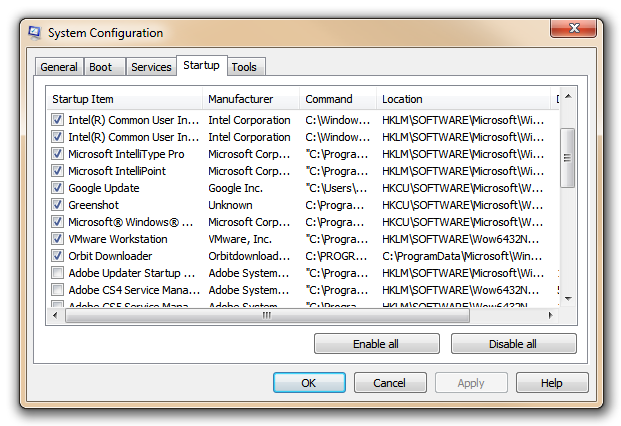Switch to the Services tab

coord(151,67)
